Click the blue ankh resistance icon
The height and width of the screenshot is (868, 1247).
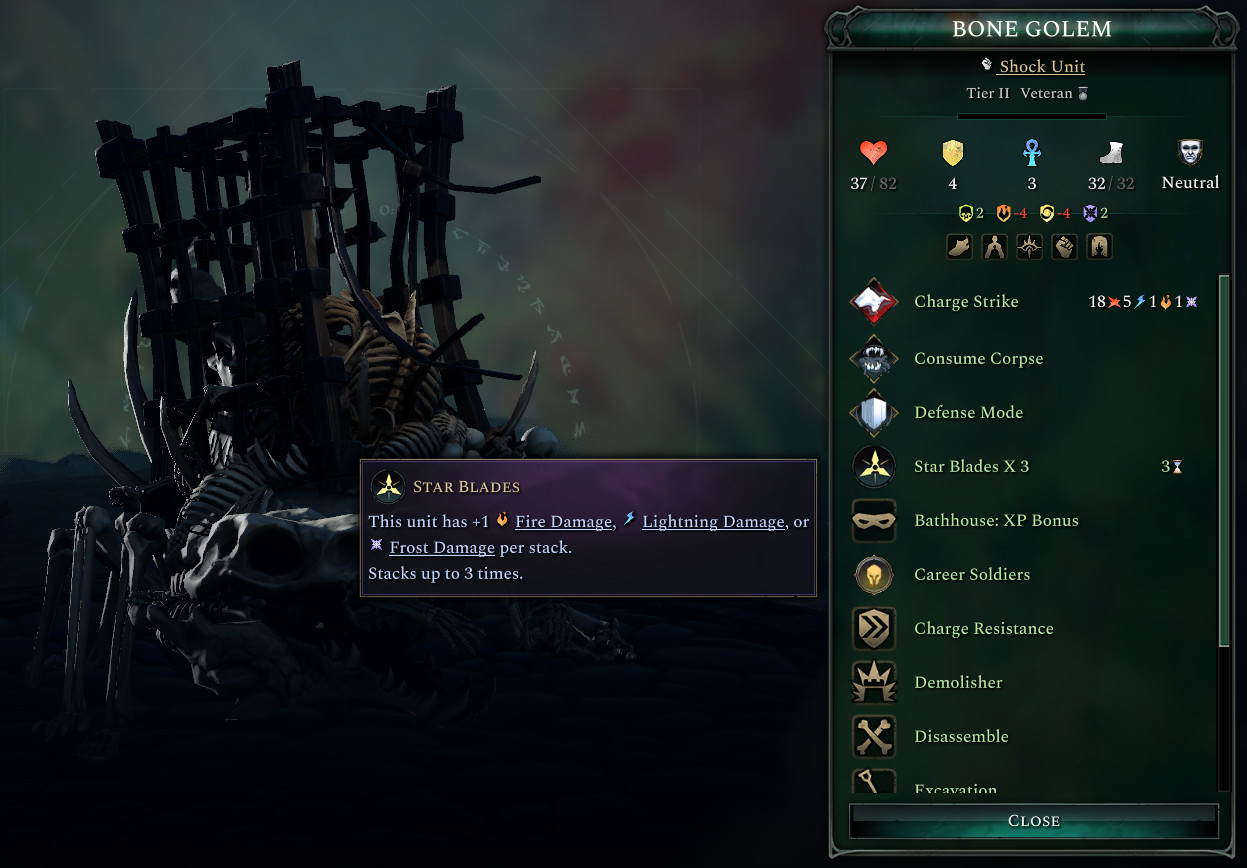coord(1032,153)
